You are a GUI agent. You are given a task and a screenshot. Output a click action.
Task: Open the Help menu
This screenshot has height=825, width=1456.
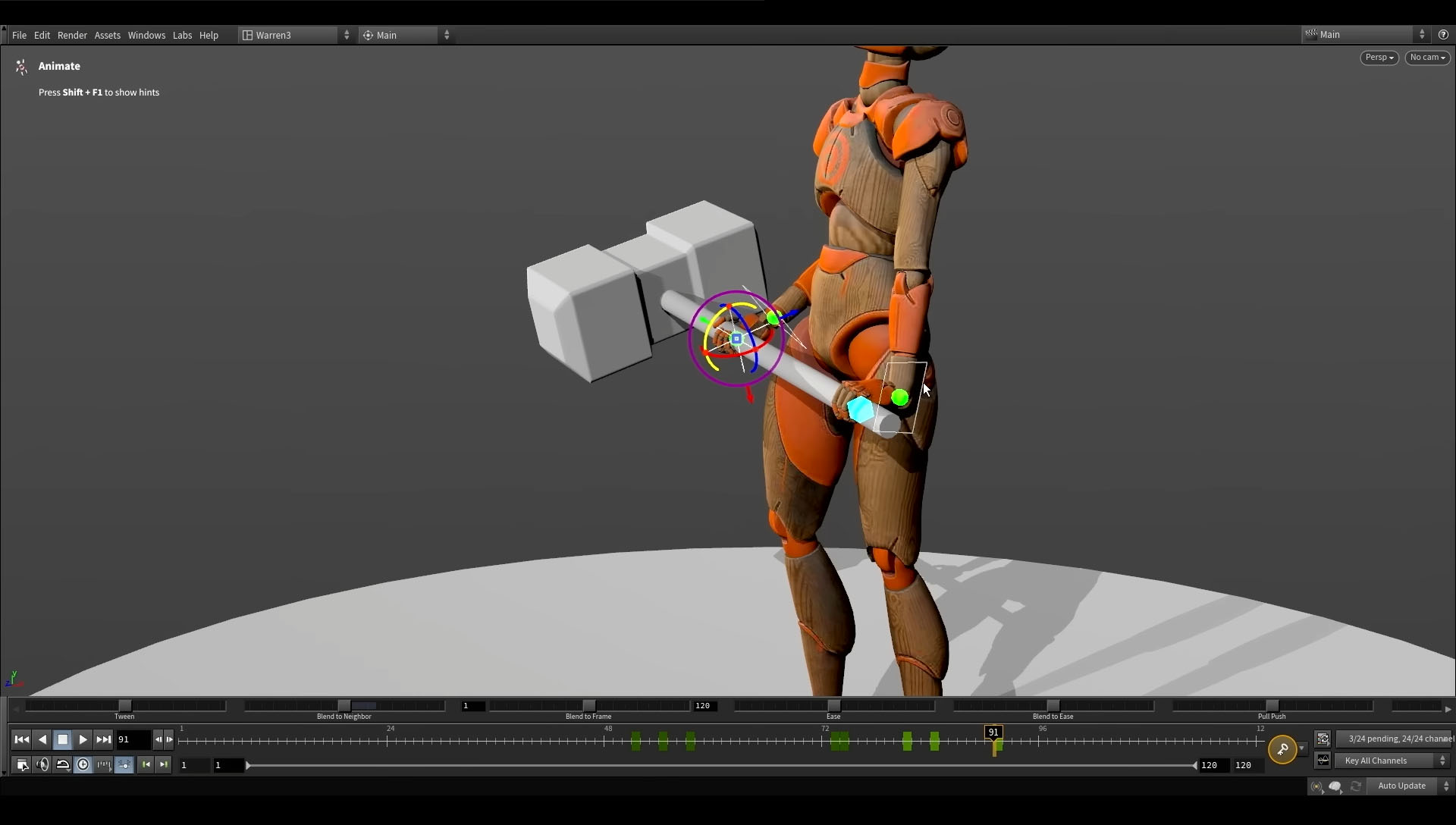coord(209,35)
